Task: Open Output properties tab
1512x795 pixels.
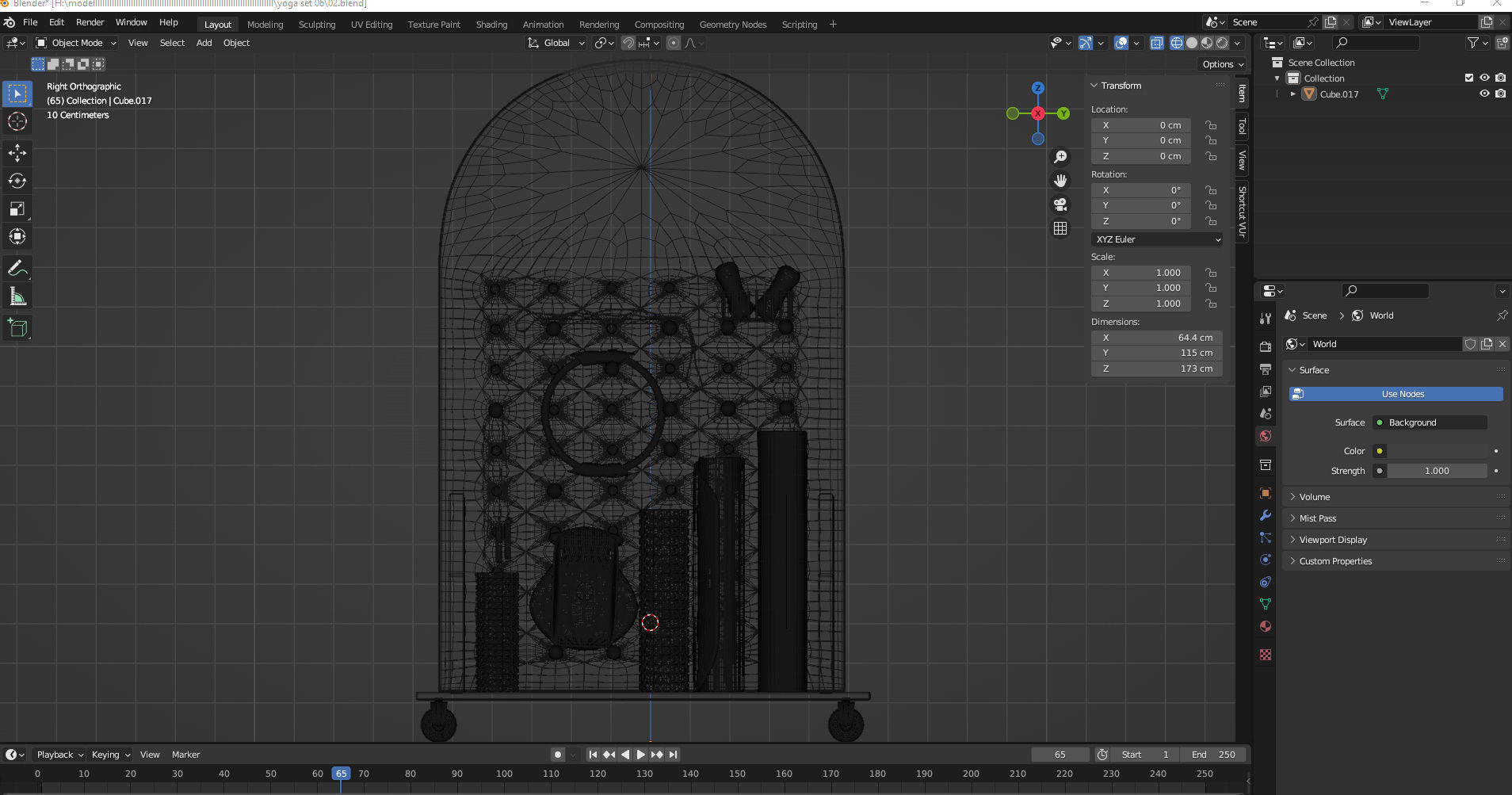Action: click(1266, 369)
